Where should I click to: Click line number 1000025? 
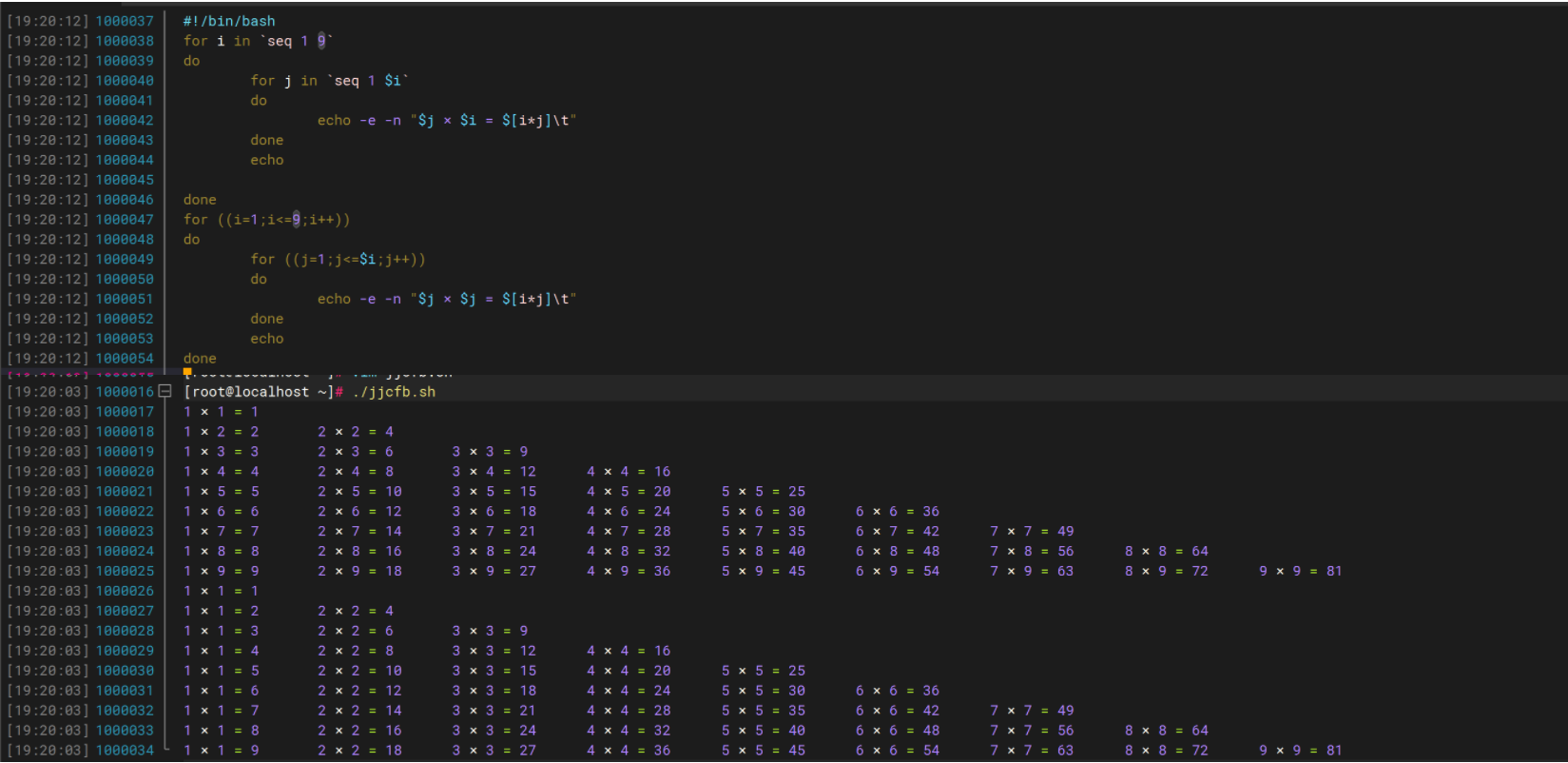125,572
